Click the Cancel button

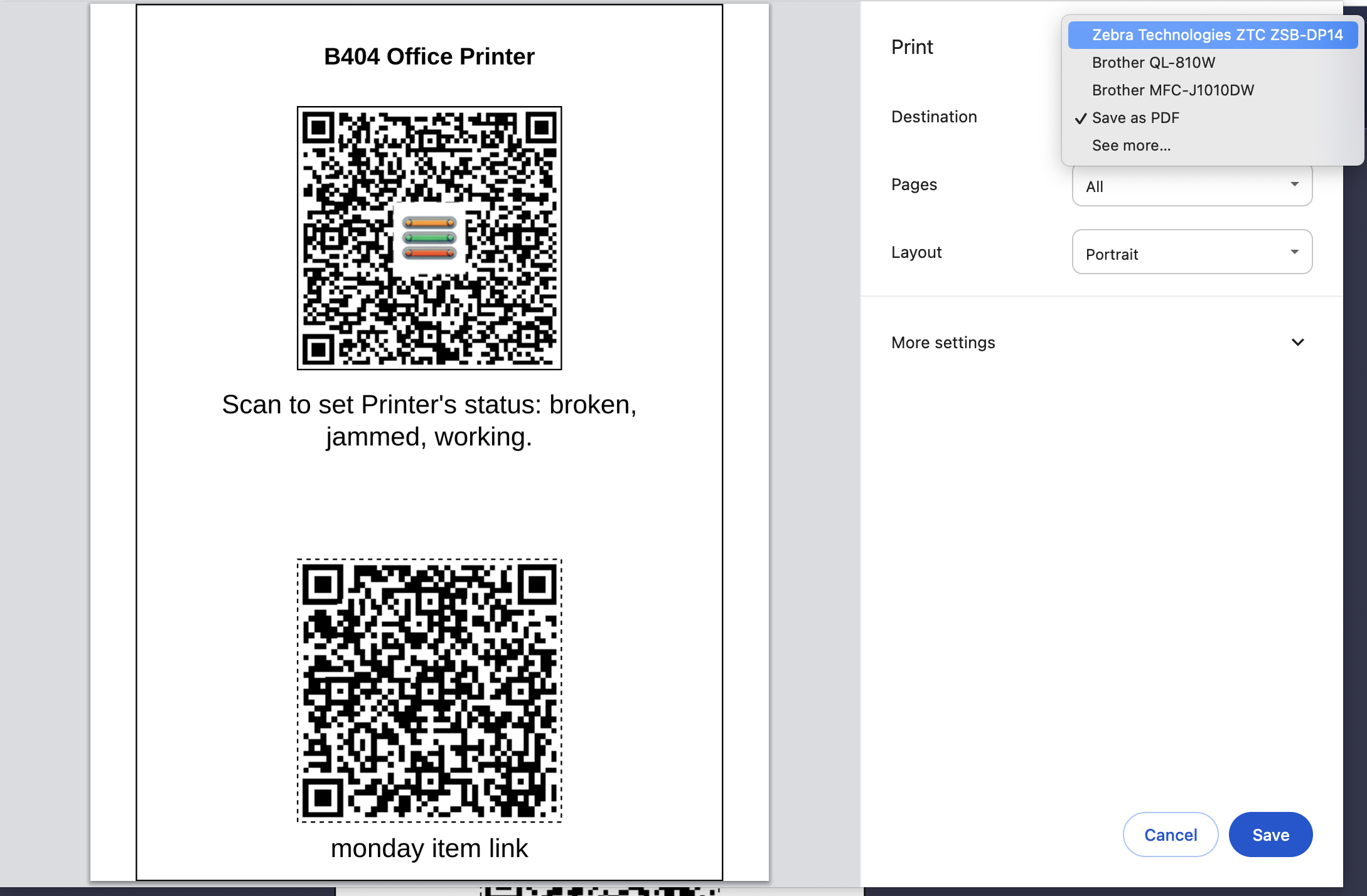[1171, 835]
